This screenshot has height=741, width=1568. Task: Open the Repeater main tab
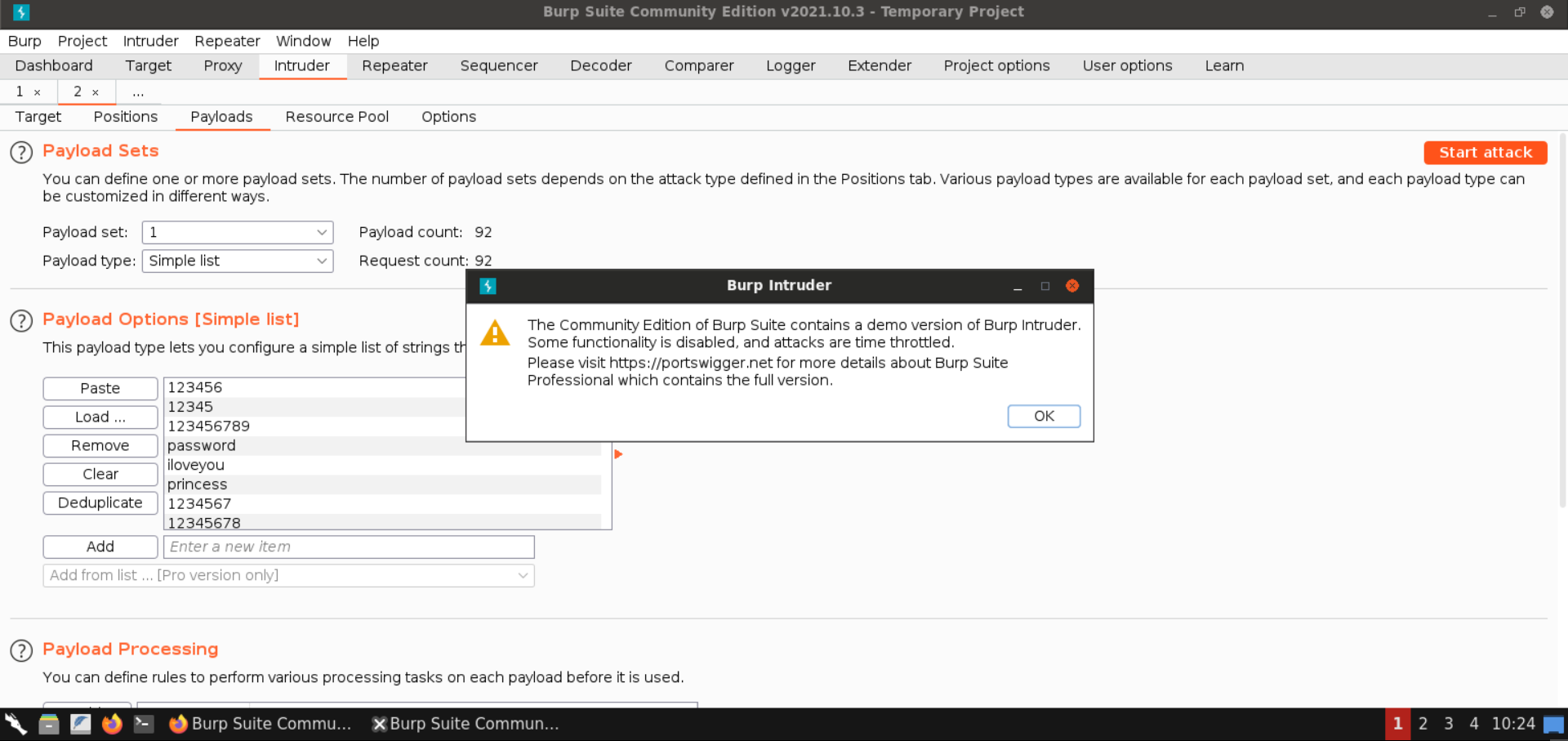click(x=394, y=66)
